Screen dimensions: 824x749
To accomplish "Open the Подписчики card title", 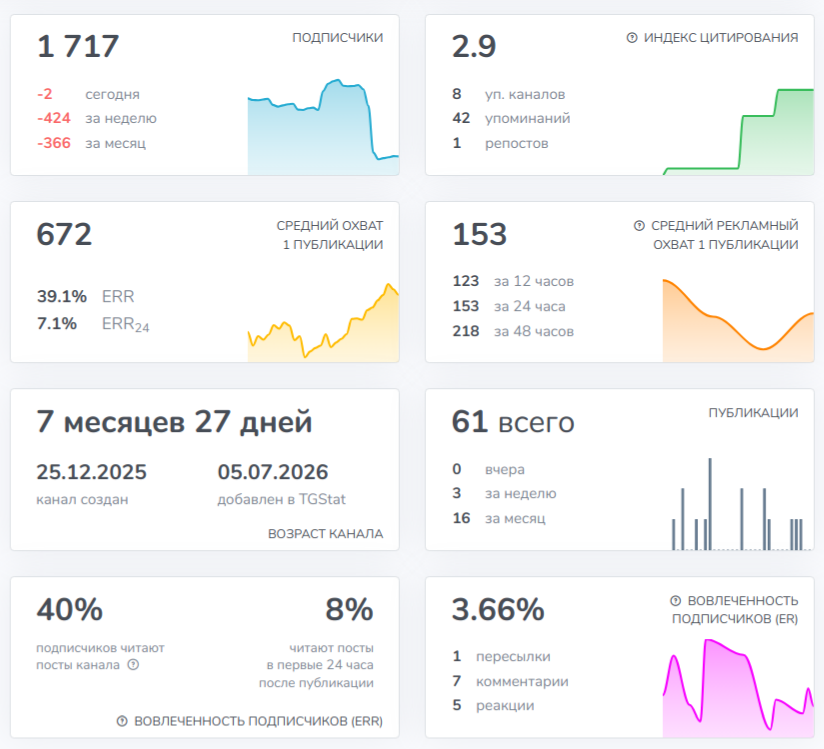I will 337,37.
